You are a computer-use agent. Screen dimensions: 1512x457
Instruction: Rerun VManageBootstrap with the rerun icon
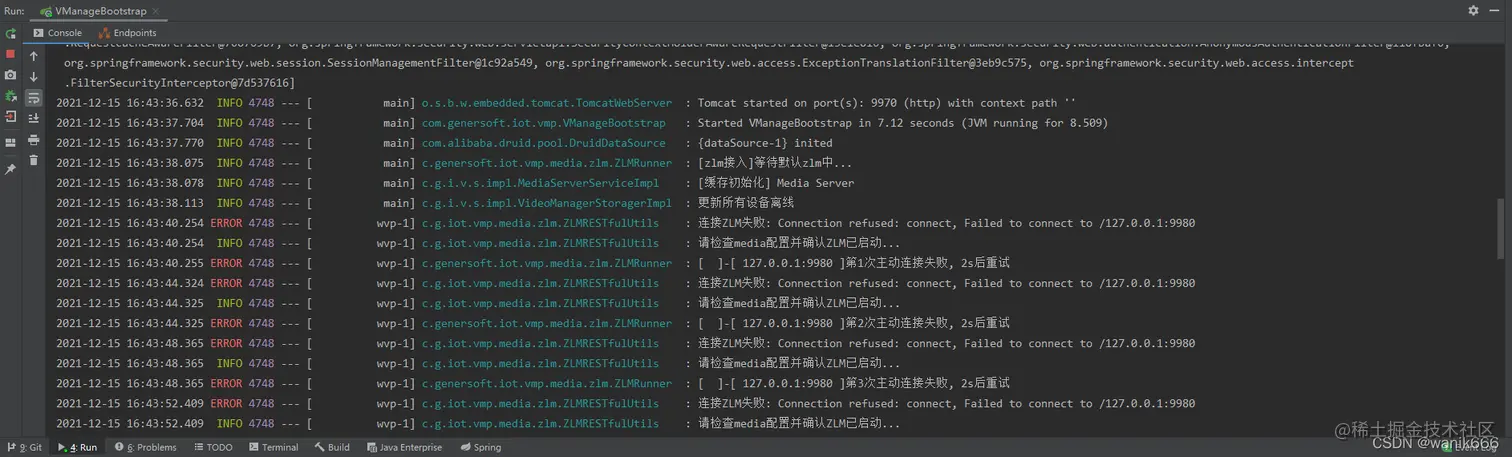(10, 33)
